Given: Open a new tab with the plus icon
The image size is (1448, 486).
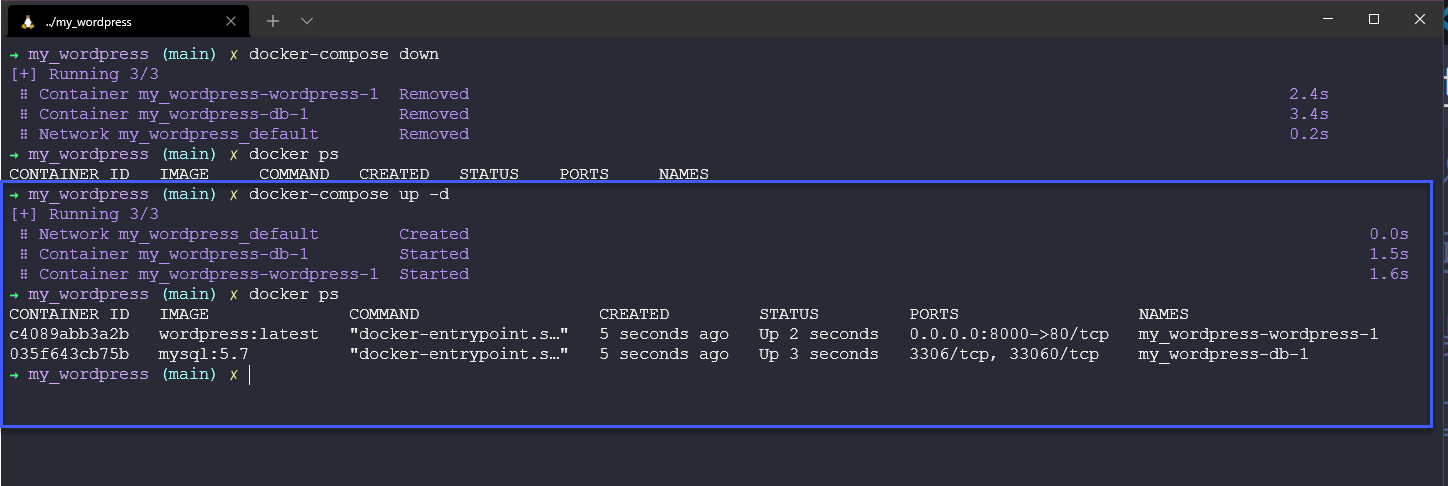Looking at the screenshot, I should point(273,20).
